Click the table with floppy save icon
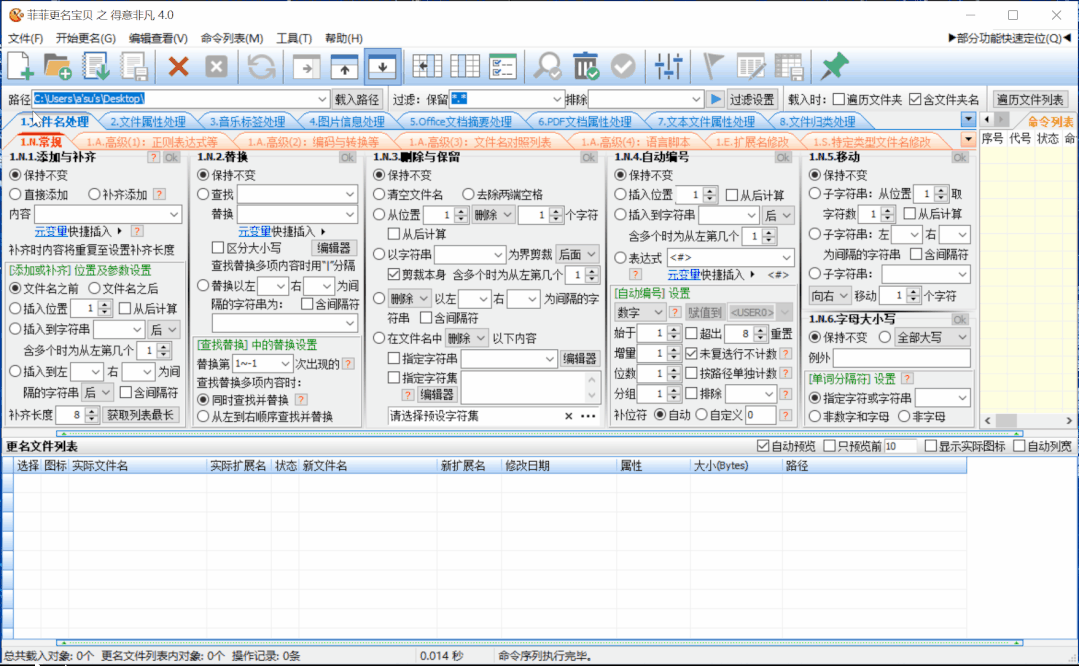1079x666 pixels. pos(789,66)
